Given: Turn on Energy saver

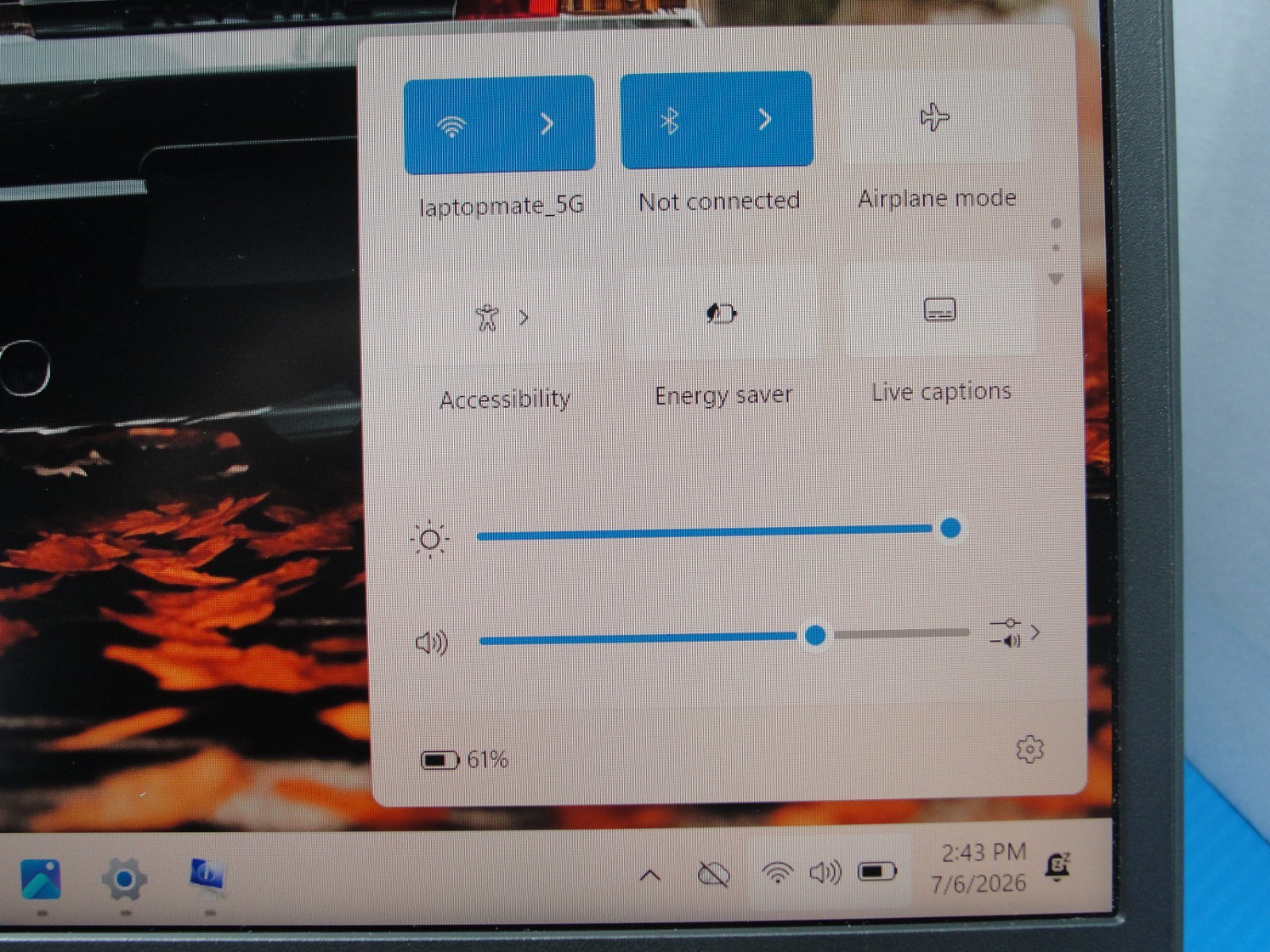Looking at the screenshot, I should click(x=722, y=313).
